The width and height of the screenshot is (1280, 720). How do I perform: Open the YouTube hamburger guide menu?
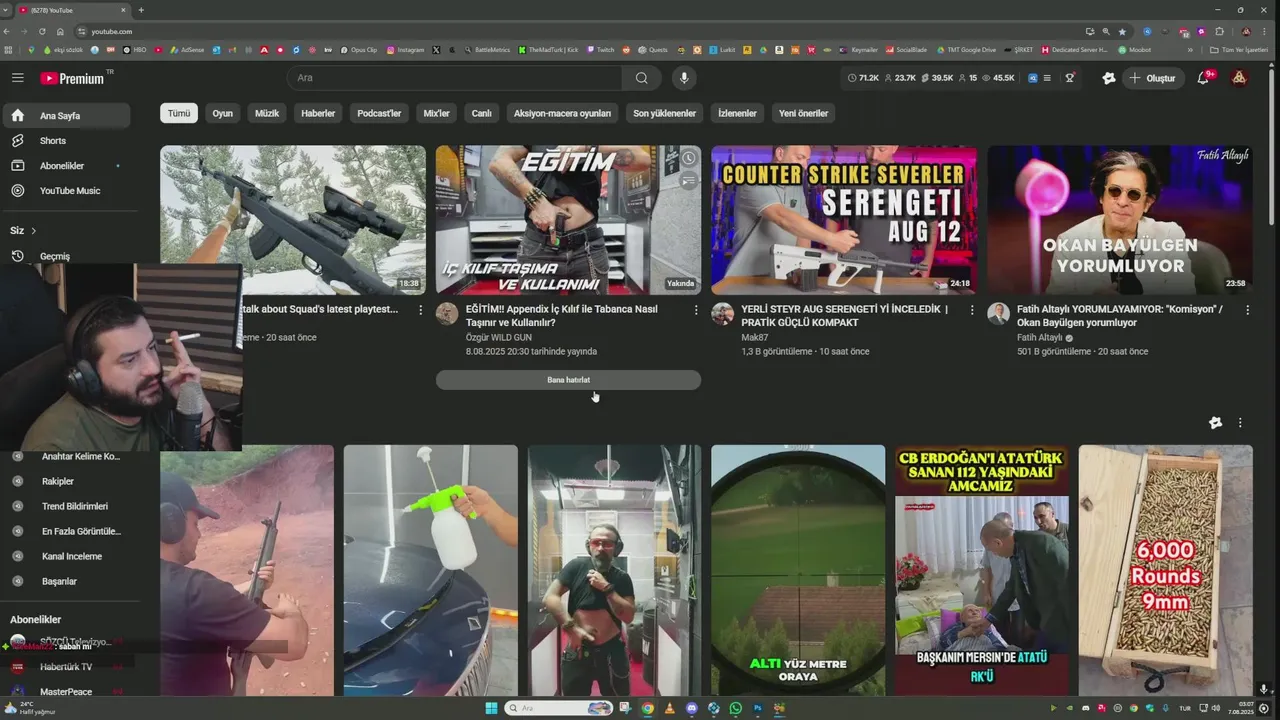point(17,78)
